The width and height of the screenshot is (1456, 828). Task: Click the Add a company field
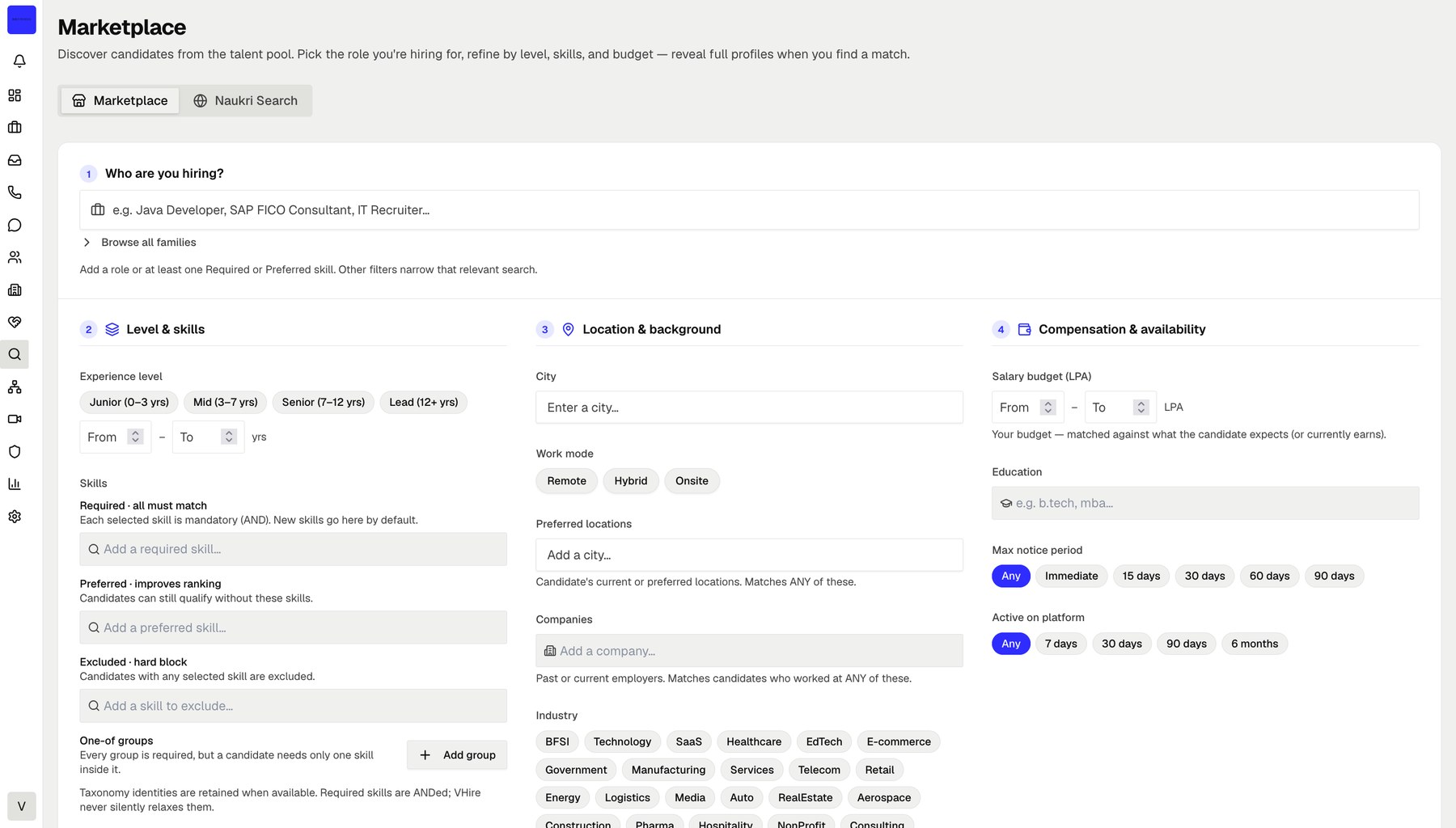tap(749, 651)
